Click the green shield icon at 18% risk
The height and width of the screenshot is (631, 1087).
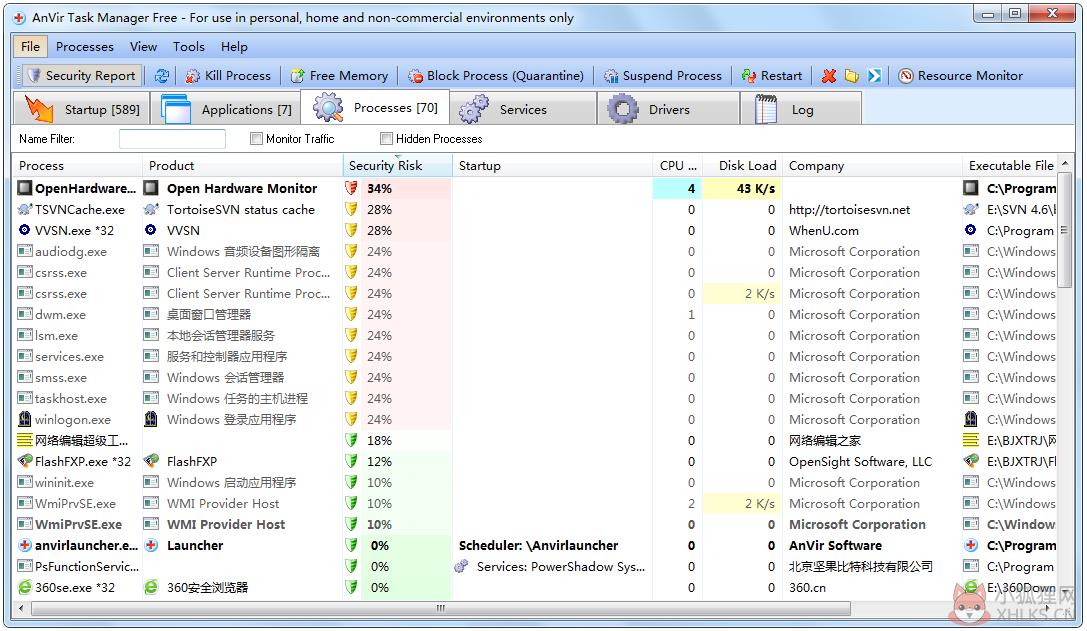(352, 440)
